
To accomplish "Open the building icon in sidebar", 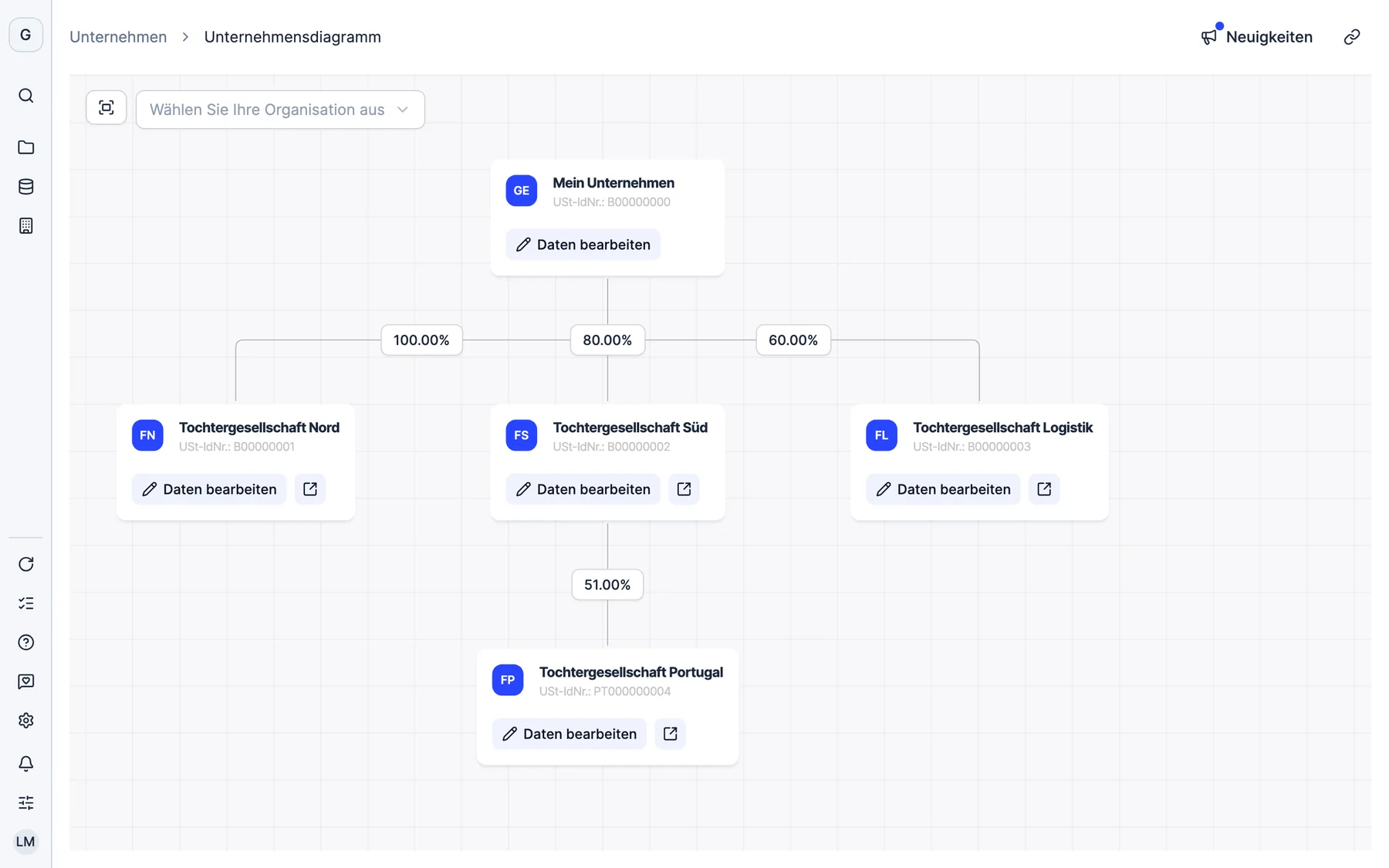I will (25, 226).
